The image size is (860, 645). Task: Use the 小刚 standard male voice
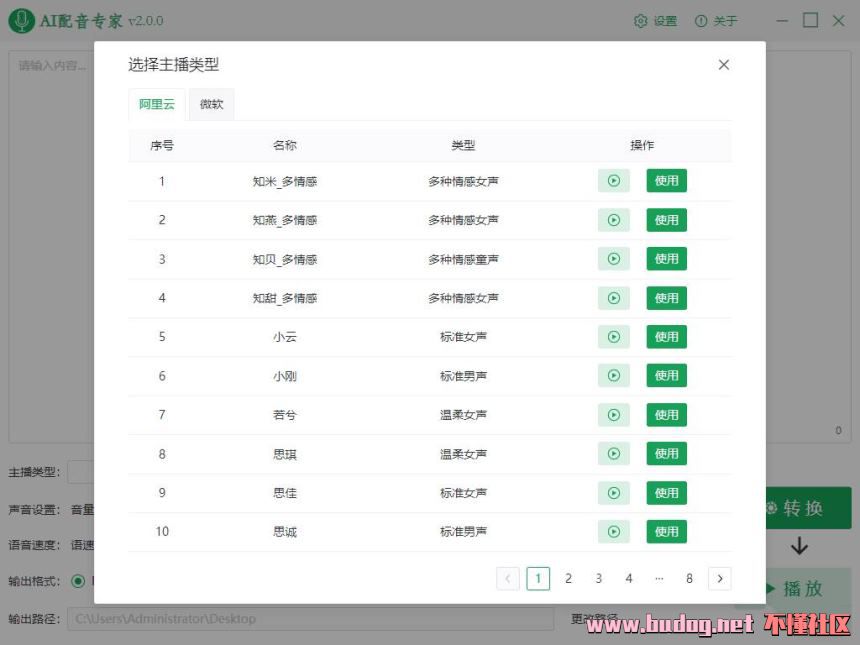click(666, 376)
